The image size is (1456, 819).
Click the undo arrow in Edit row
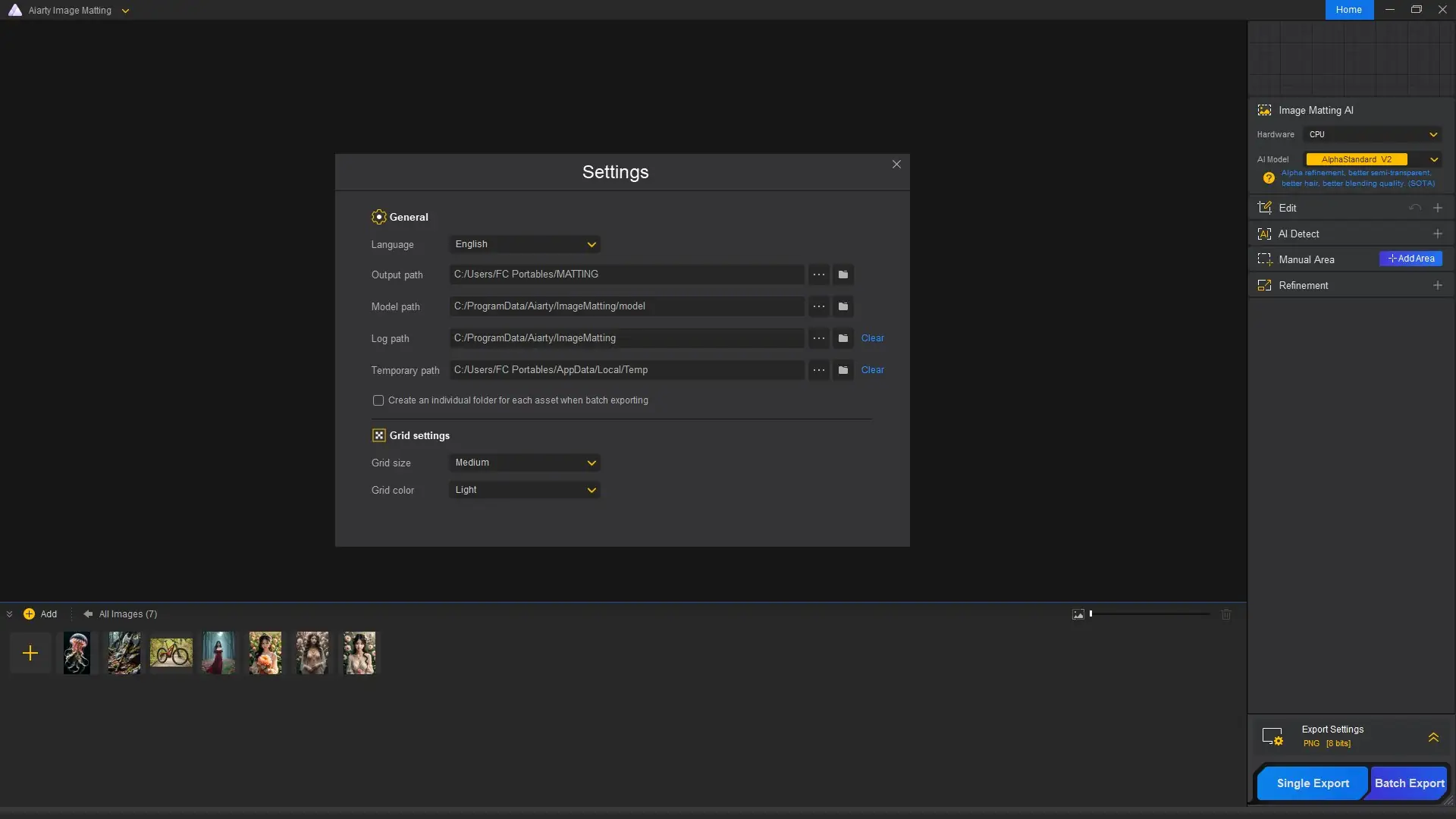pyautogui.click(x=1414, y=208)
